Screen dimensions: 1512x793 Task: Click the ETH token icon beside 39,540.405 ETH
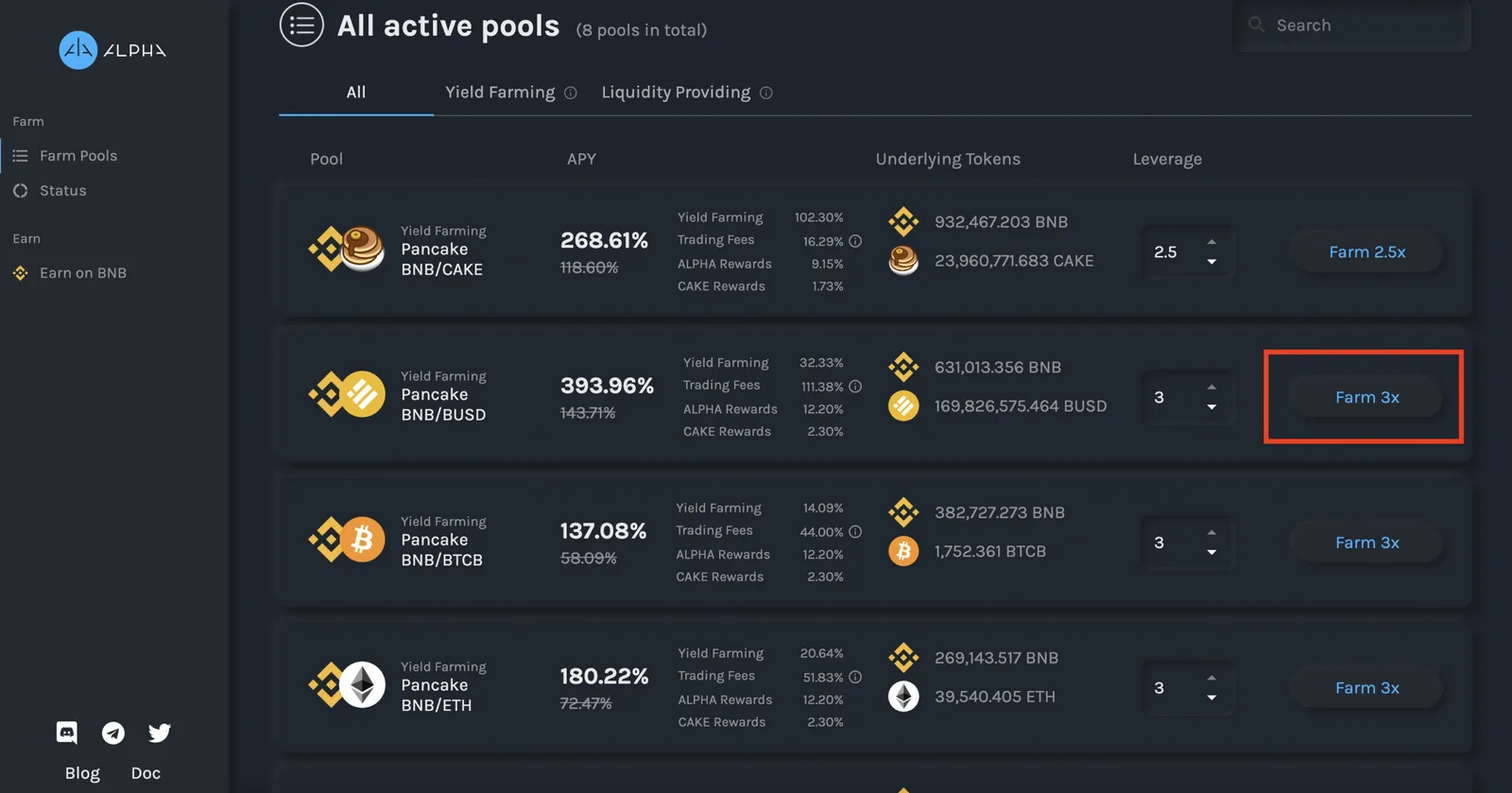point(903,697)
